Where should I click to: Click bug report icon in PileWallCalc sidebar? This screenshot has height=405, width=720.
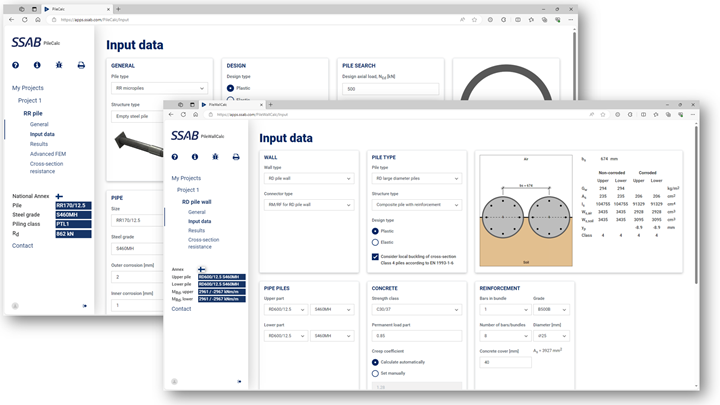215,157
